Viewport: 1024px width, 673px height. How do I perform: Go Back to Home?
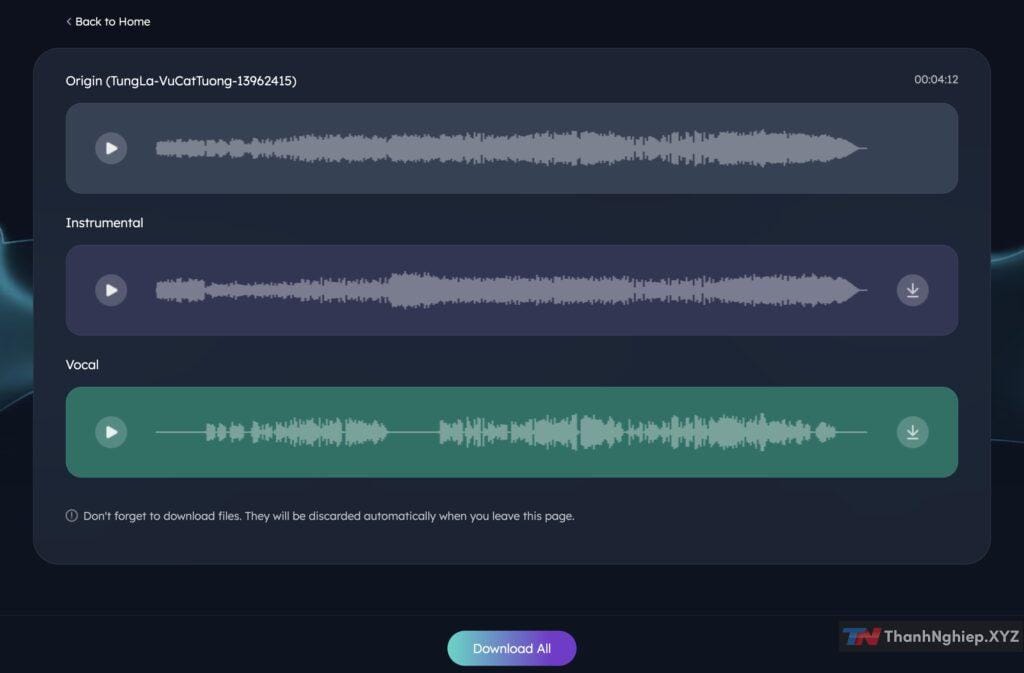pyautogui.click(x=108, y=22)
